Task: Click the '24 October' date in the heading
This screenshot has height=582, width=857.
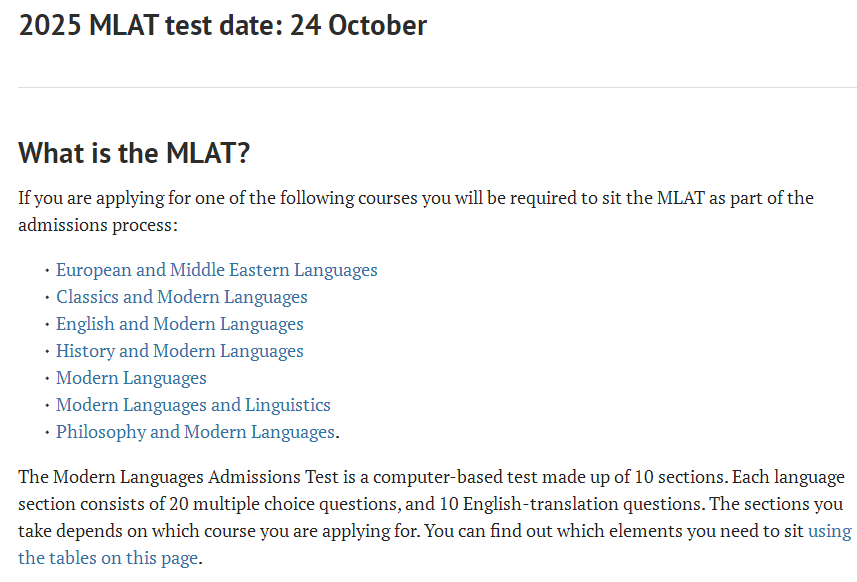Action: pos(358,25)
